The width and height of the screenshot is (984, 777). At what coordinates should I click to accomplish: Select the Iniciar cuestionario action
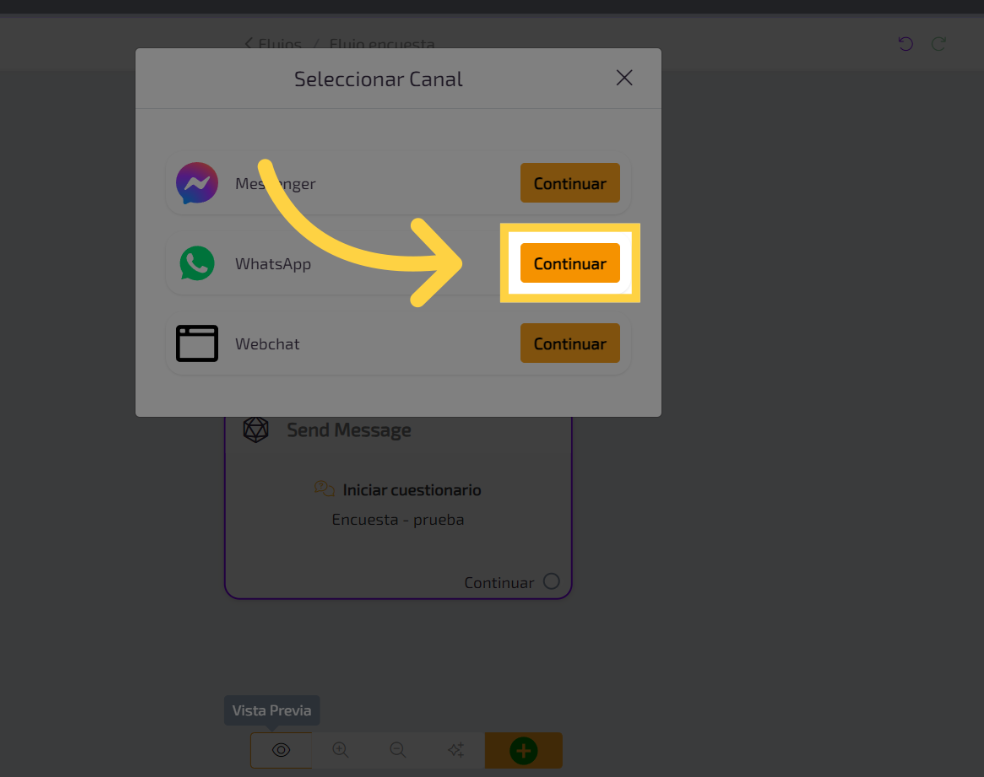(x=411, y=490)
